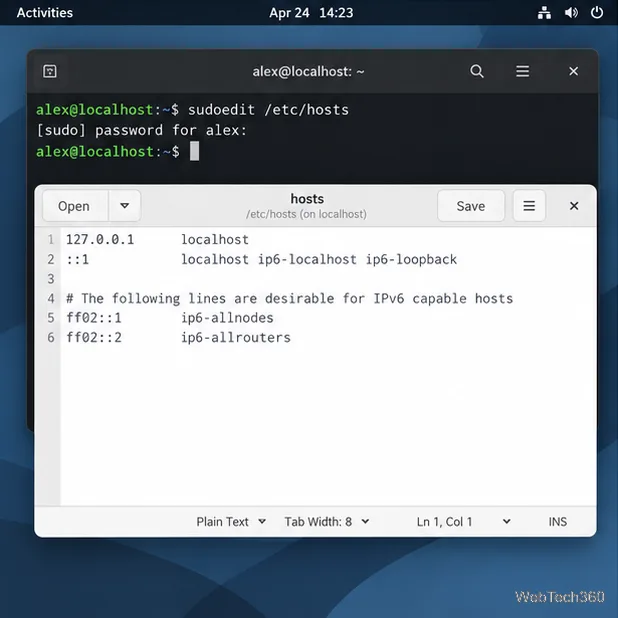618x618 pixels.
Task: Click ff02::1 on line 5
Action: [x=94, y=318]
